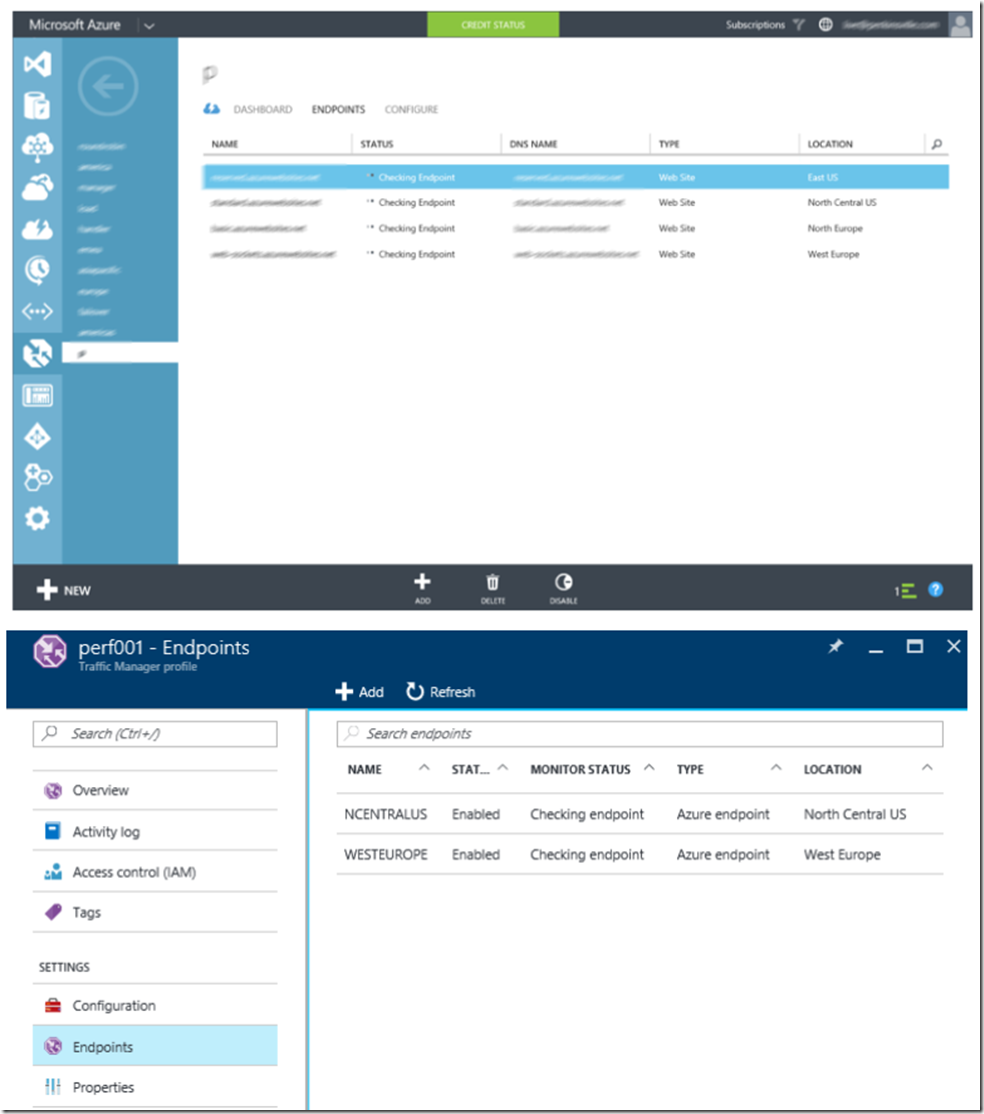Viewport: 984px width, 1114px height.
Task: Open Configuration under Settings
Action: (155, 1005)
